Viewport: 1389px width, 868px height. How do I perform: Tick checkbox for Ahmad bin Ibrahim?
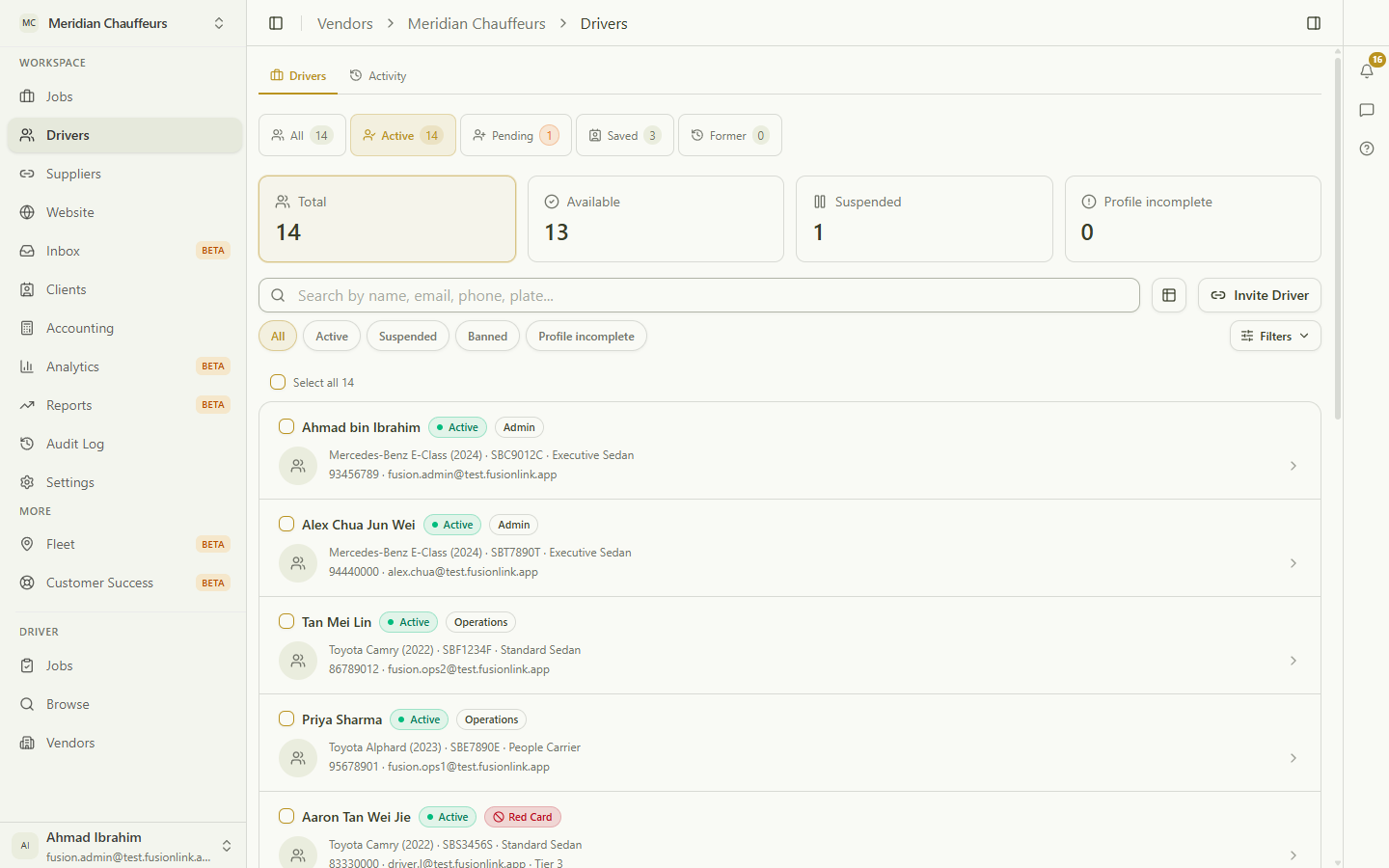tap(286, 426)
